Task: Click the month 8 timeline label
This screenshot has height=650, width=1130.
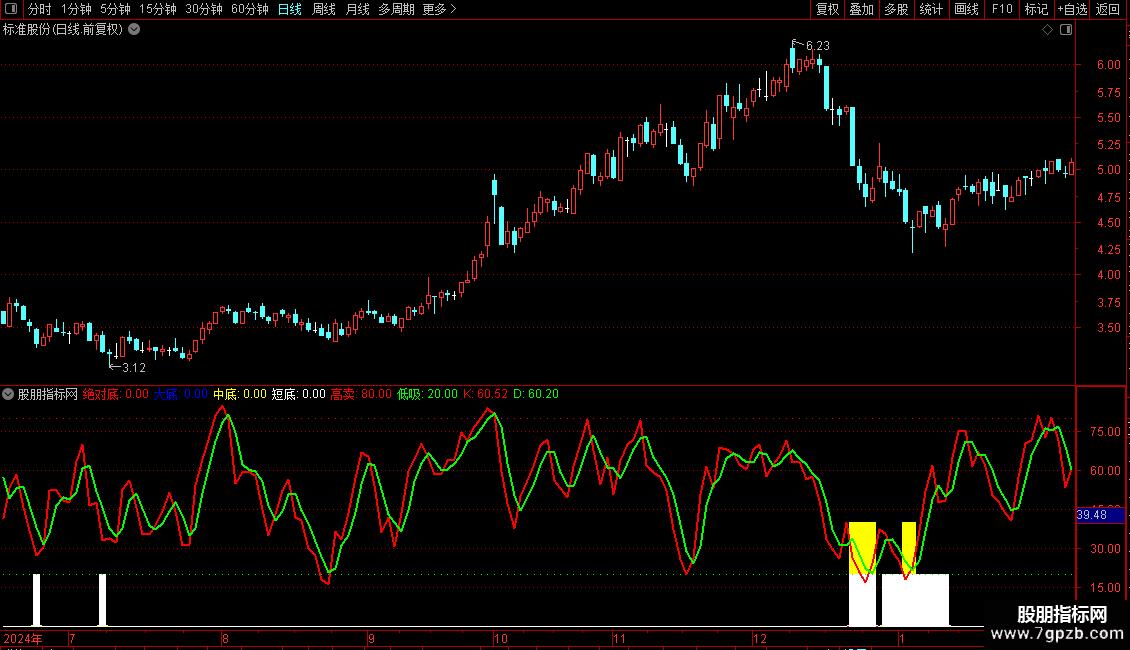Action: tap(226, 638)
